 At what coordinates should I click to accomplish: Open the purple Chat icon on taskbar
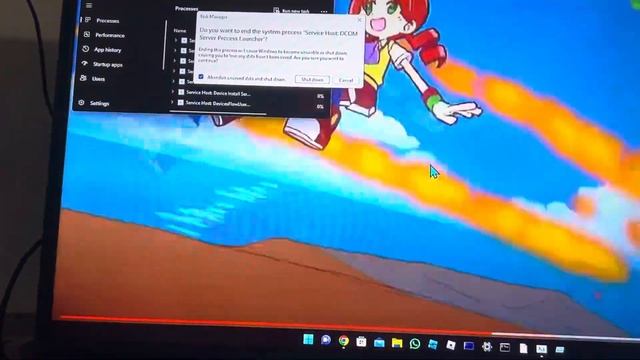[x=326, y=340]
